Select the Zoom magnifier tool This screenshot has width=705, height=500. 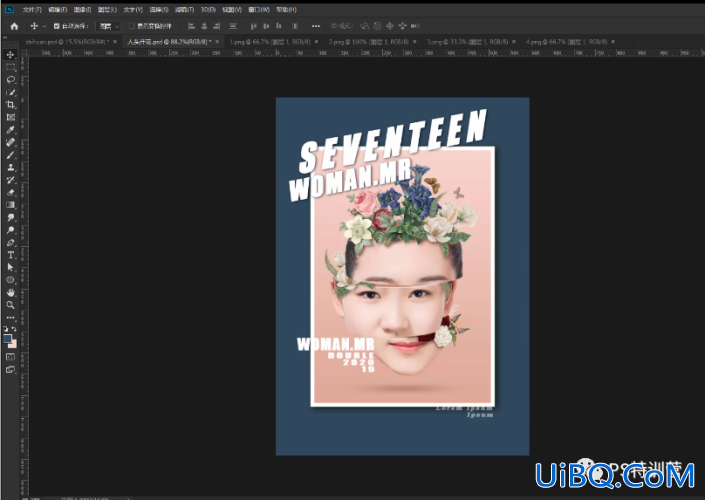coord(10,305)
